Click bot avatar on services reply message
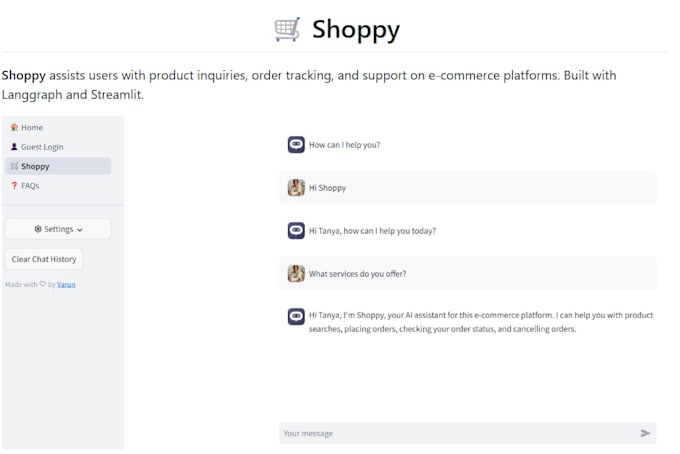This screenshot has width=680, height=454. 296,316
